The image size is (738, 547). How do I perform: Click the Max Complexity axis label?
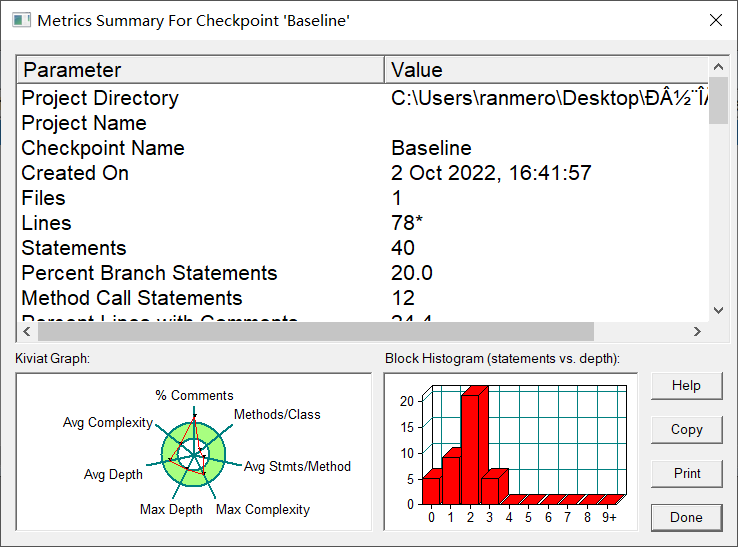263,509
